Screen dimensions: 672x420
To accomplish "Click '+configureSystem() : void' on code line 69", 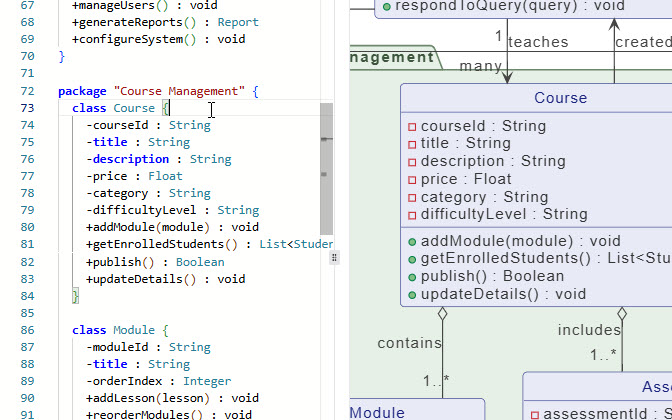I will click(159, 39).
